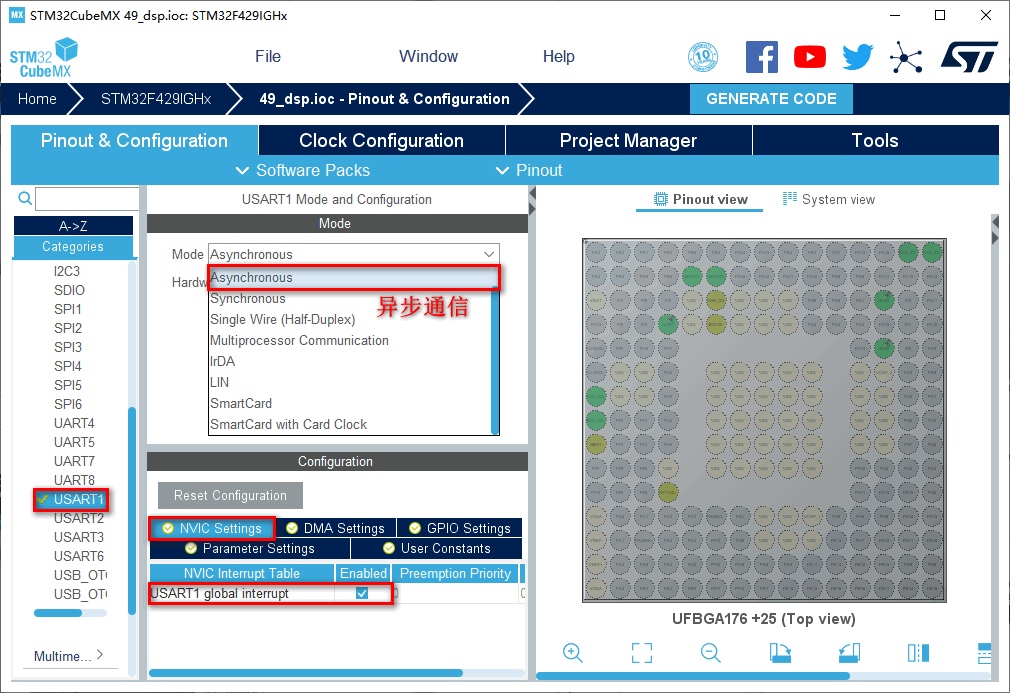This screenshot has height=693, width=1010.
Task: Zoom out of the pinout view
Action: click(x=711, y=653)
